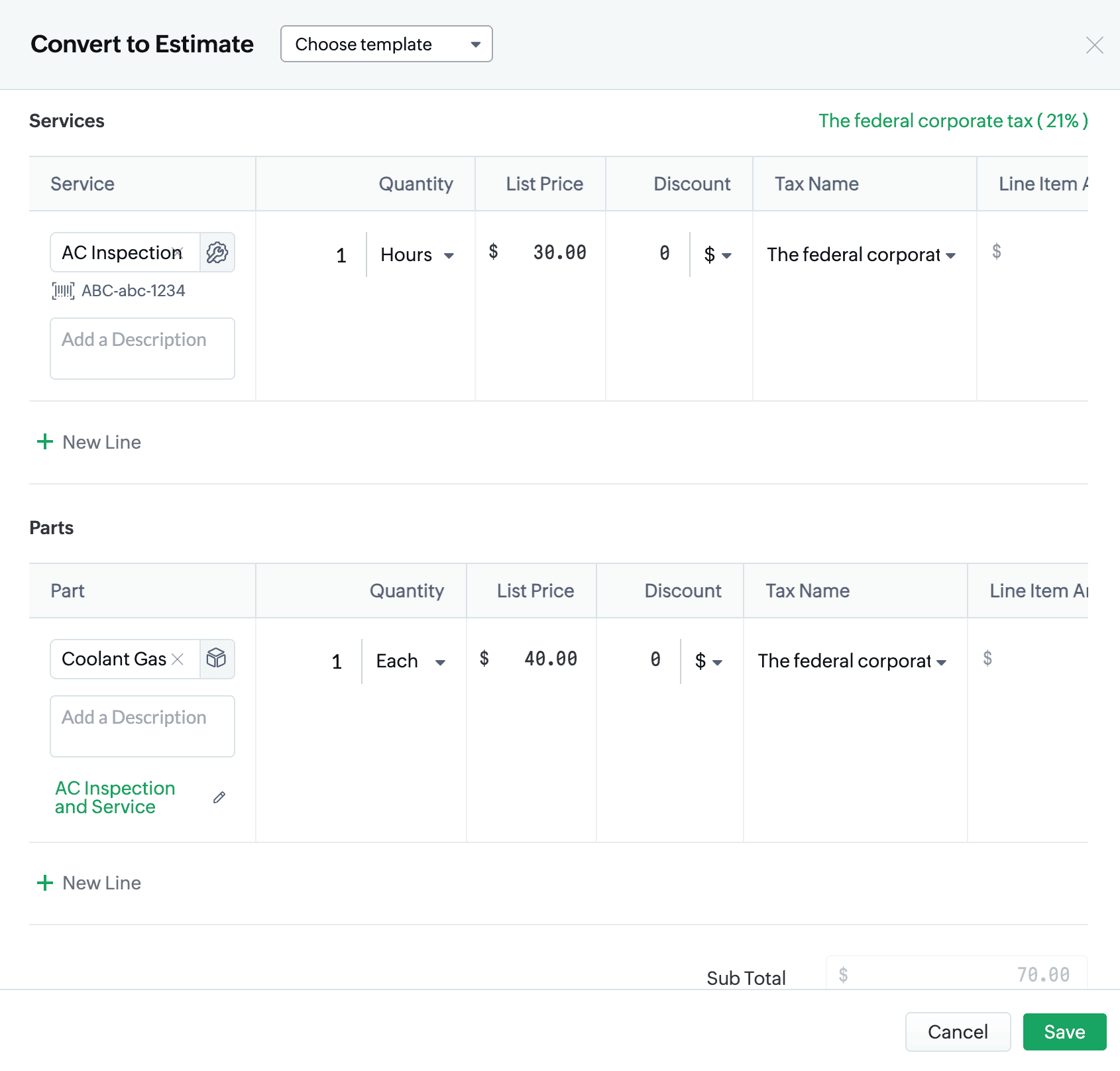Open the Choose template dropdown
The width and height of the screenshot is (1120, 1071).
[386, 44]
